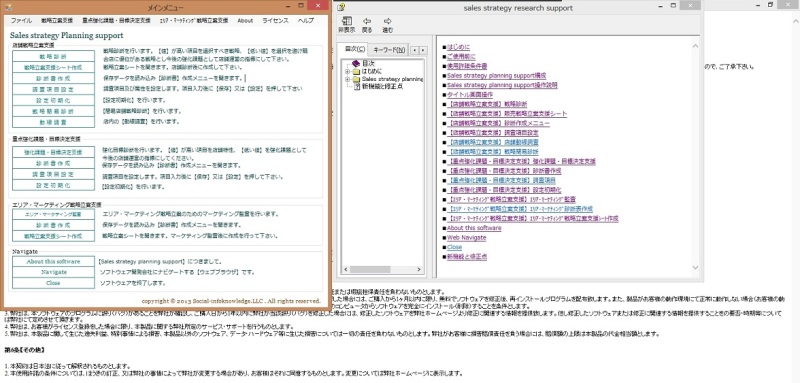Image resolution: width=800 pixels, height=383 pixels.
Task: Click メインメニュー window title bar app icon
Action: [7, 7]
